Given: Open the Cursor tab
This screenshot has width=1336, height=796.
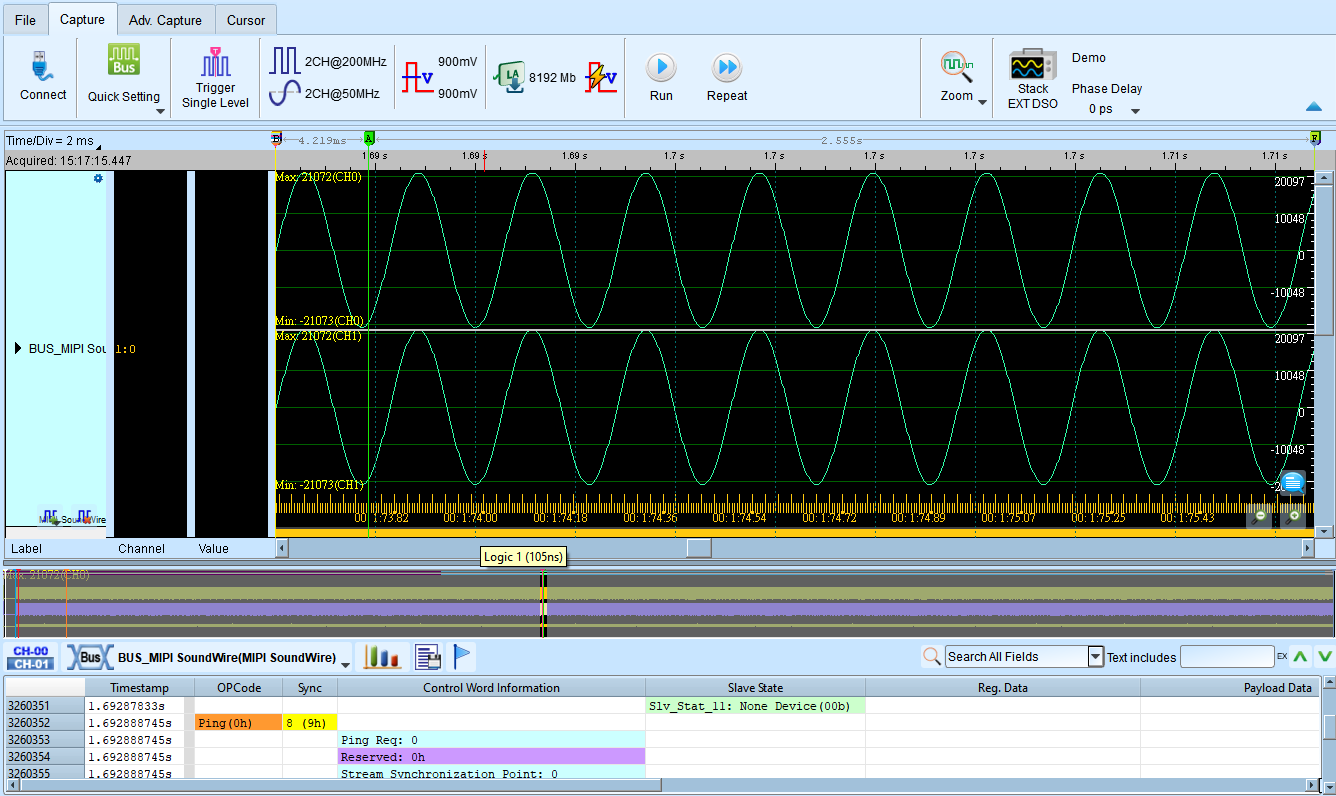Looking at the screenshot, I should pos(246,20).
